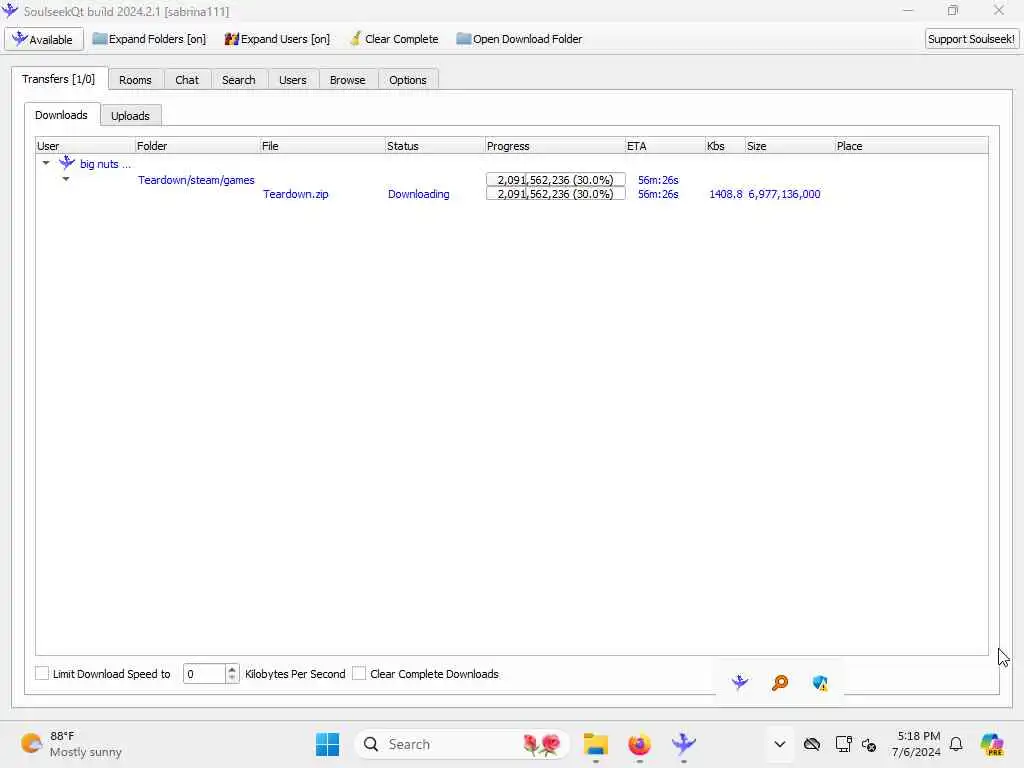The height and width of the screenshot is (768, 1024).
Task: Open Firefox from the taskbar
Action: click(x=639, y=744)
